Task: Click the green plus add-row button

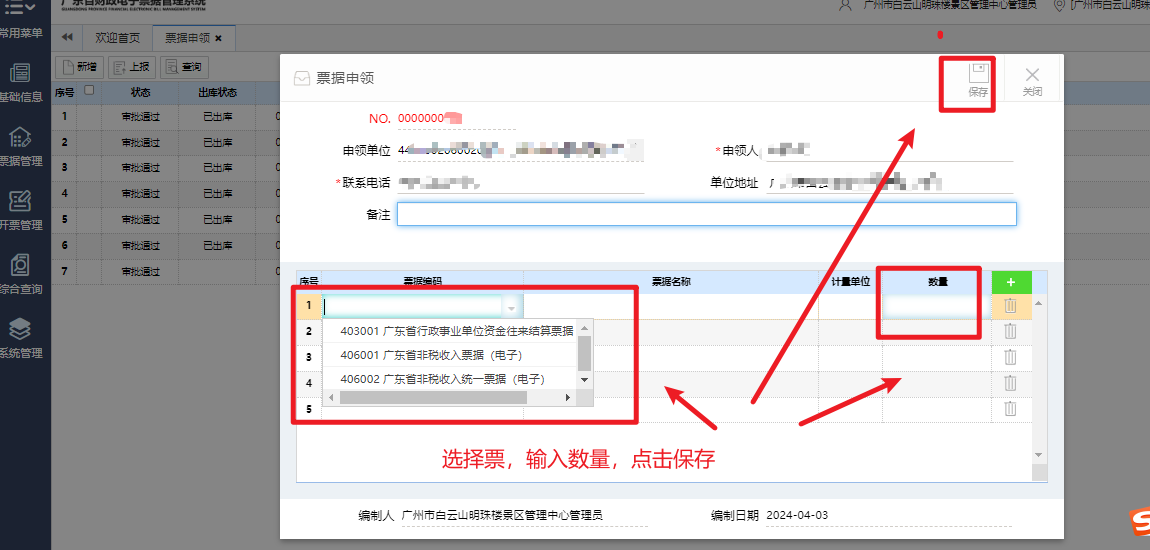Action: pos(1011,282)
